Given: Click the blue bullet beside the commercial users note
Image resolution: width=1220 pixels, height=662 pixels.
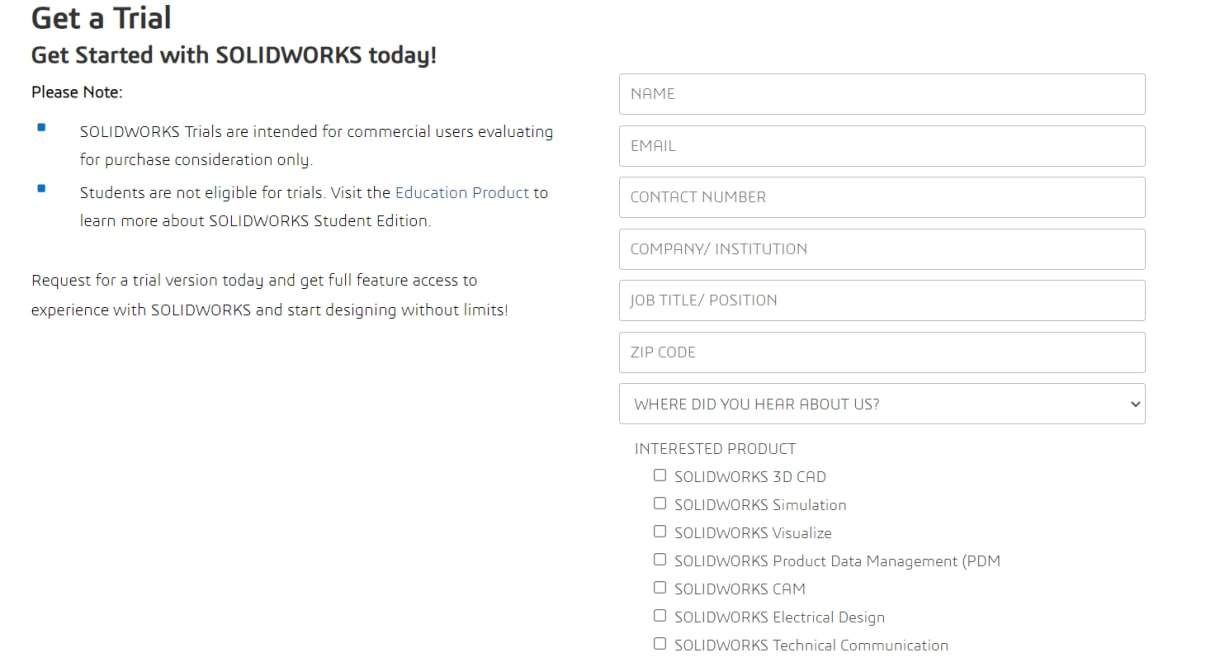Looking at the screenshot, I should [x=41, y=127].
